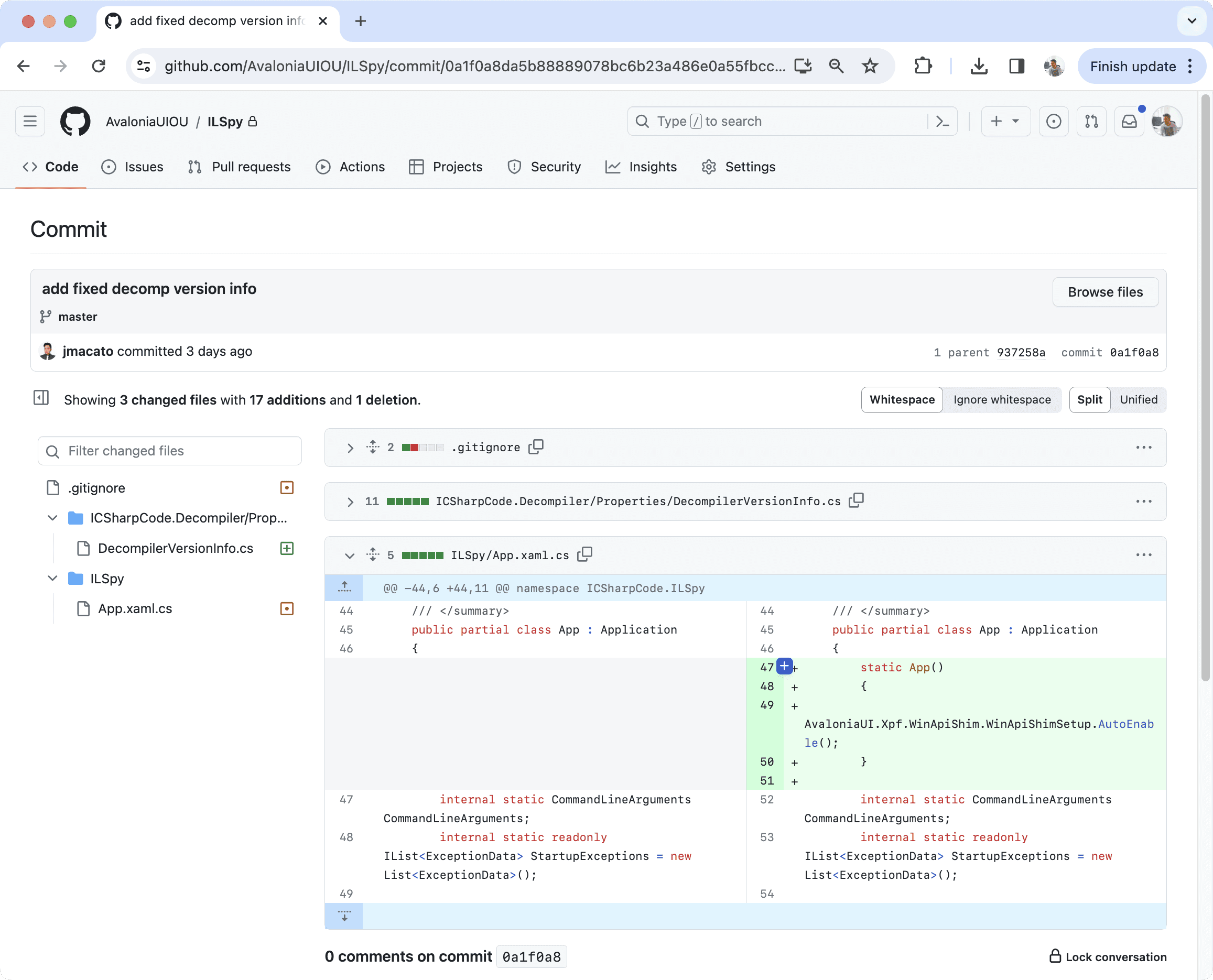Open the GitHub homepage logo
The height and width of the screenshot is (980, 1213).
[x=75, y=122]
